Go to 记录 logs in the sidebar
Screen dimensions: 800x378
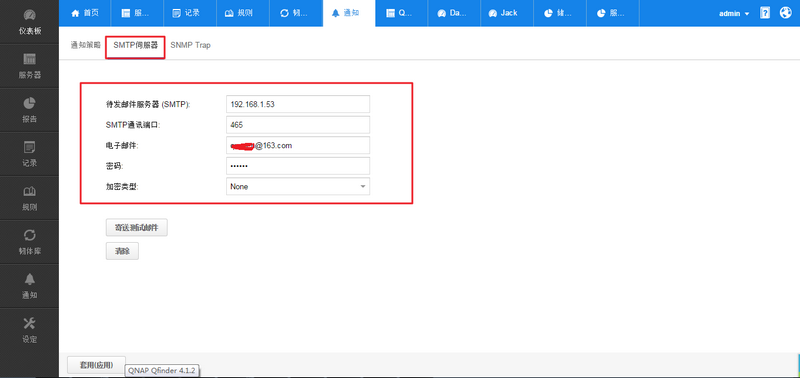pyautogui.click(x=29, y=155)
